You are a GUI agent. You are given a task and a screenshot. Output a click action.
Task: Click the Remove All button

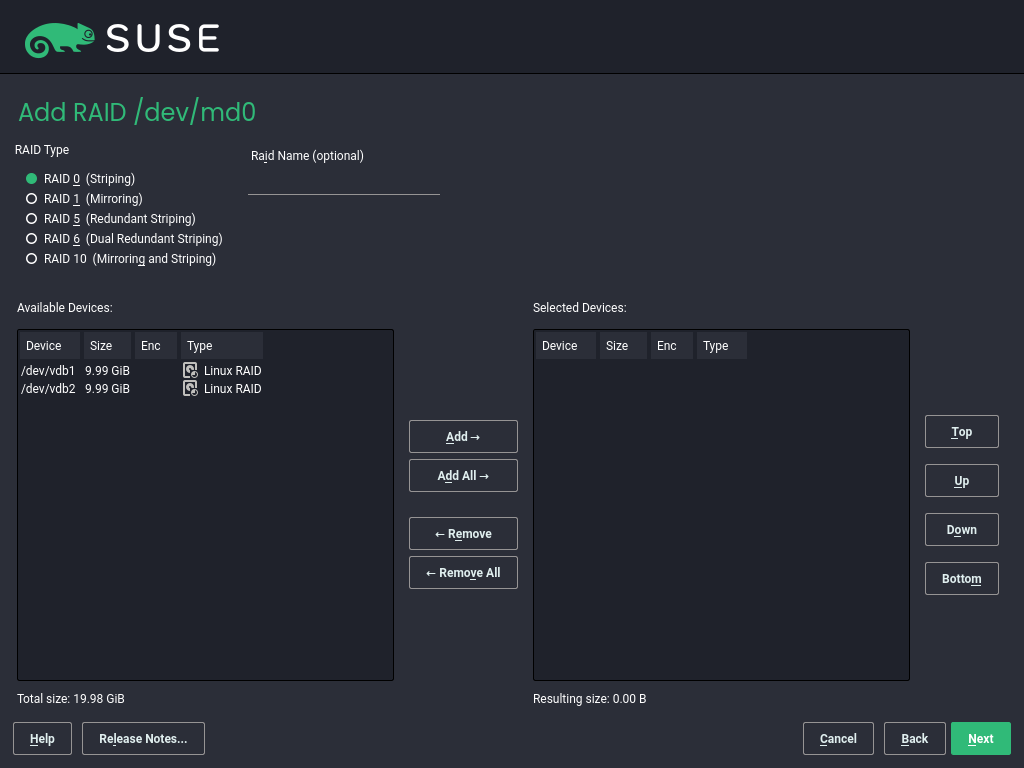tap(463, 572)
